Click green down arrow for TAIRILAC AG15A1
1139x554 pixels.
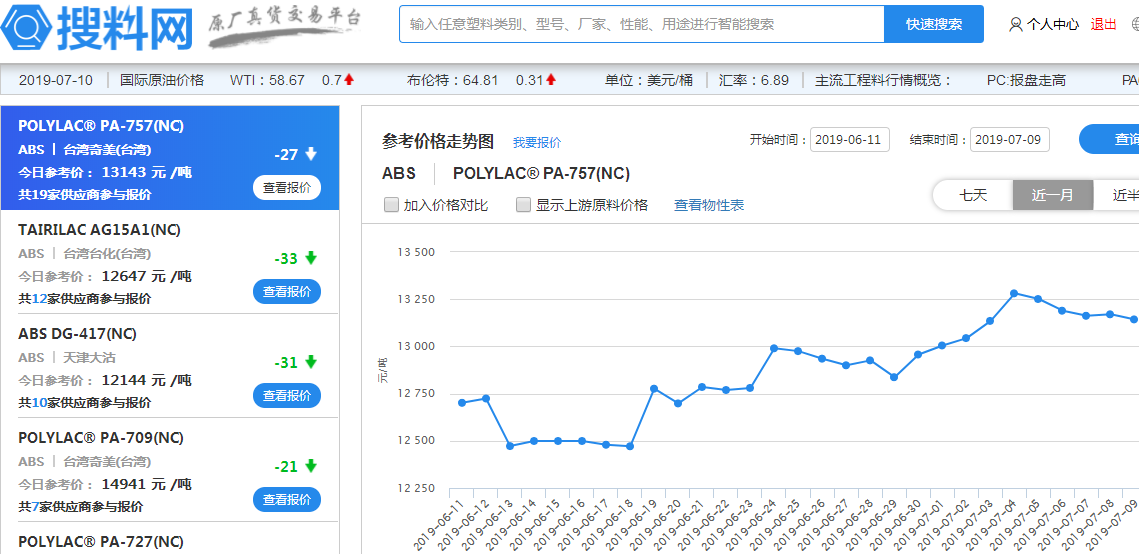pyautogui.click(x=311, y=258)
